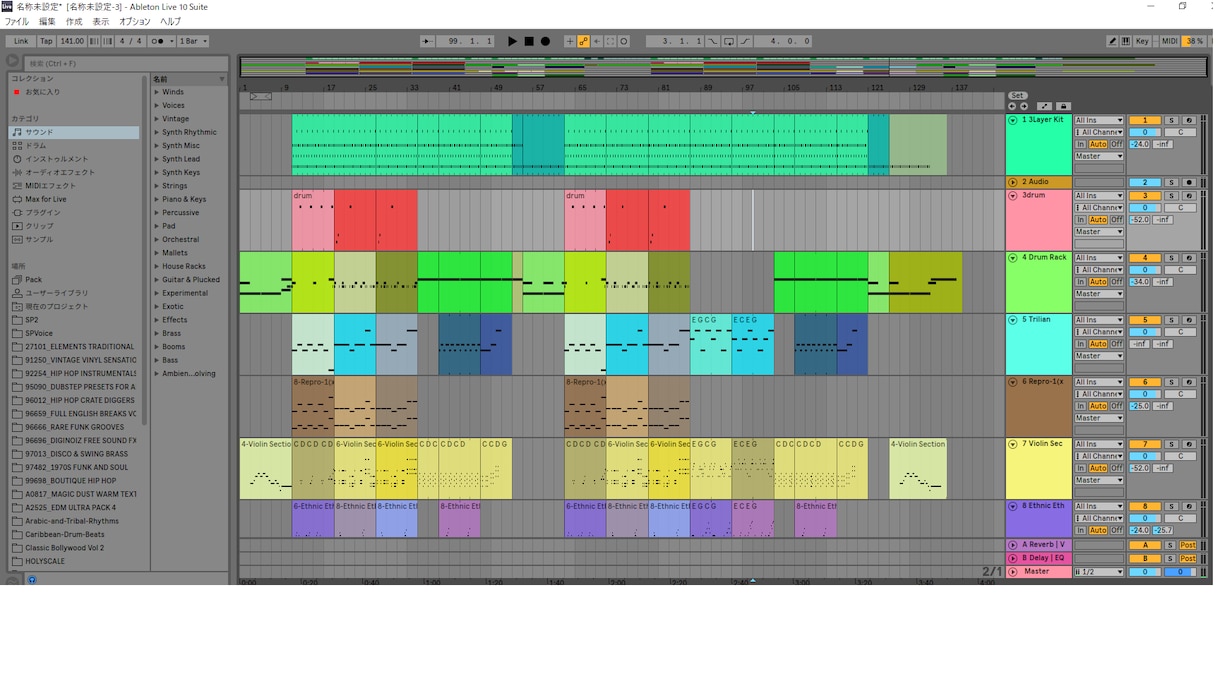Collapse the 8 Ethnic Eth track
The image size is (1220, 686).
(x=1013, y=506)
